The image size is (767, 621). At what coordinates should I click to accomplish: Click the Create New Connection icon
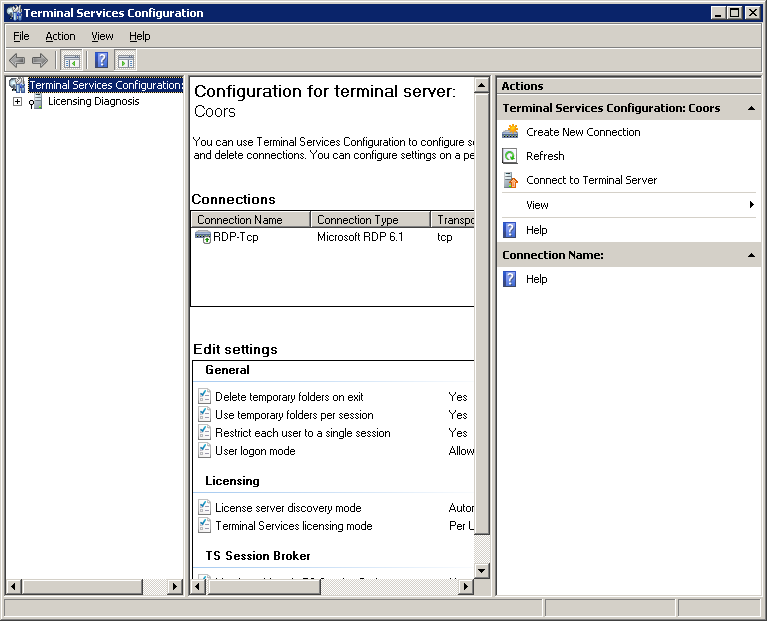point(510,132)
